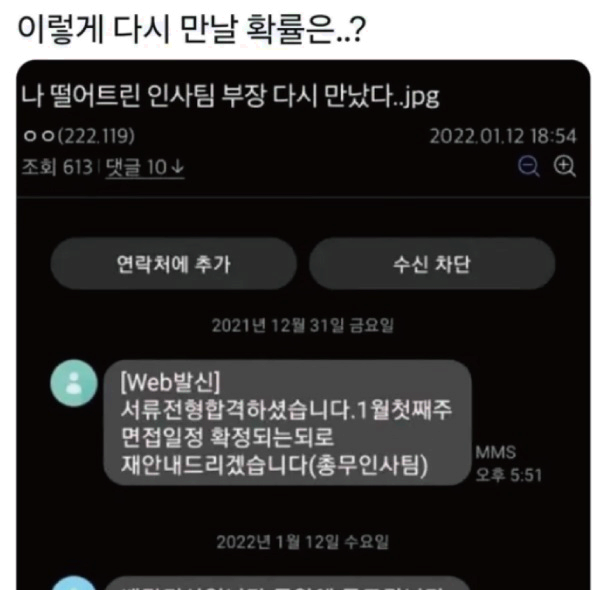Click the 2022년 1월 12일 수요일 date separator

click(x=303, y=542)
